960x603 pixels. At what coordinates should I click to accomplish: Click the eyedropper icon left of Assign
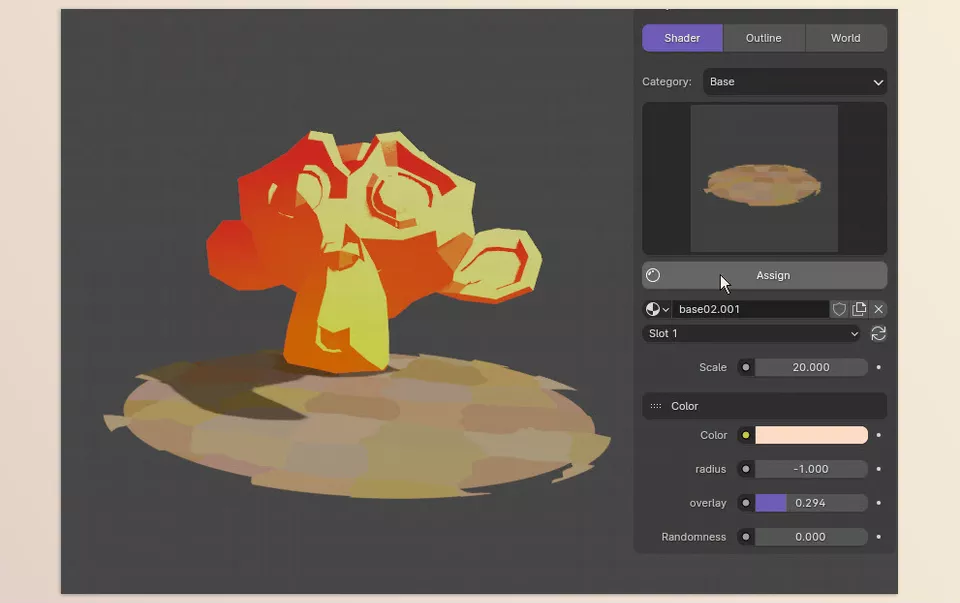[654, 275]
